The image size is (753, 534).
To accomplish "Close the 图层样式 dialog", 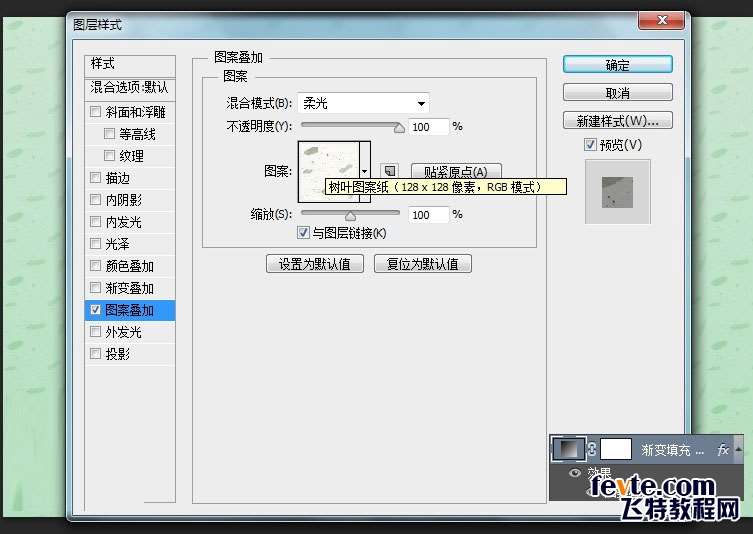I will point(661,20).
